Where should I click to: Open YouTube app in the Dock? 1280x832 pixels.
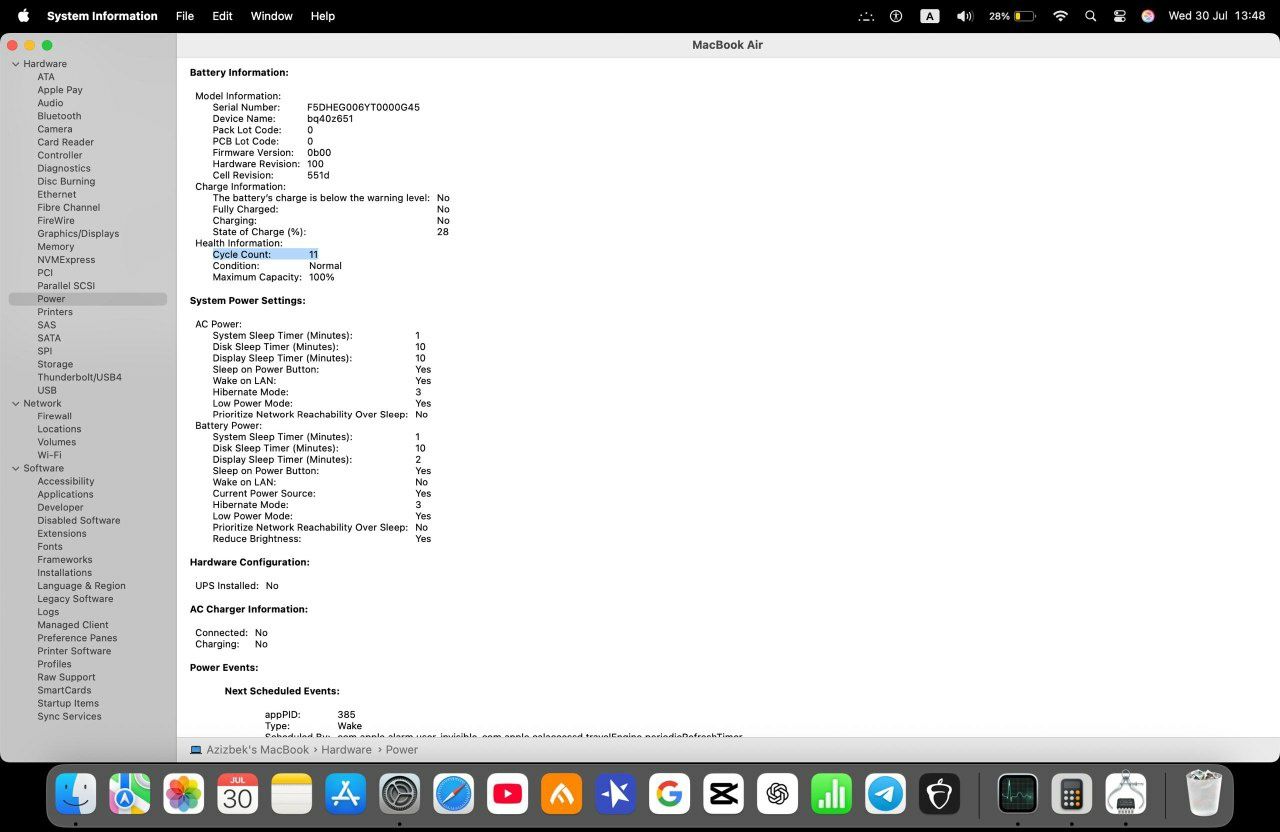click(508, 794)
